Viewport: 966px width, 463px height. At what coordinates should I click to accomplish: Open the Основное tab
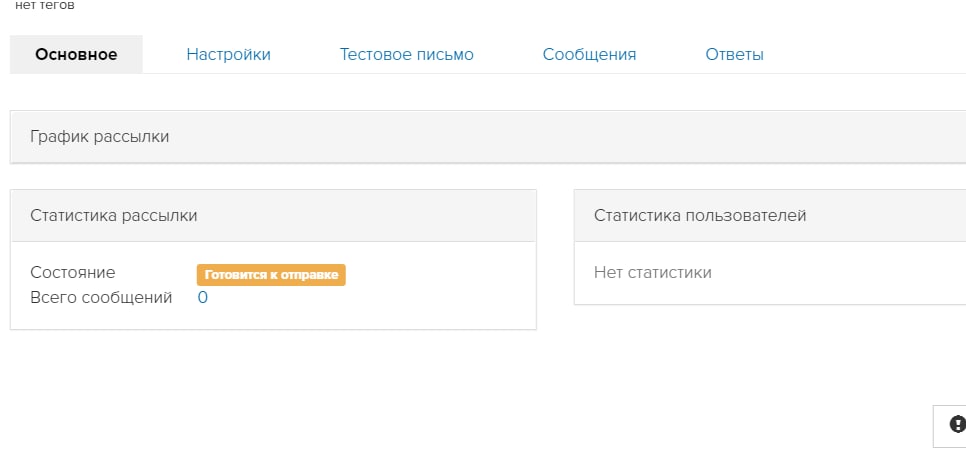point(76,54)
